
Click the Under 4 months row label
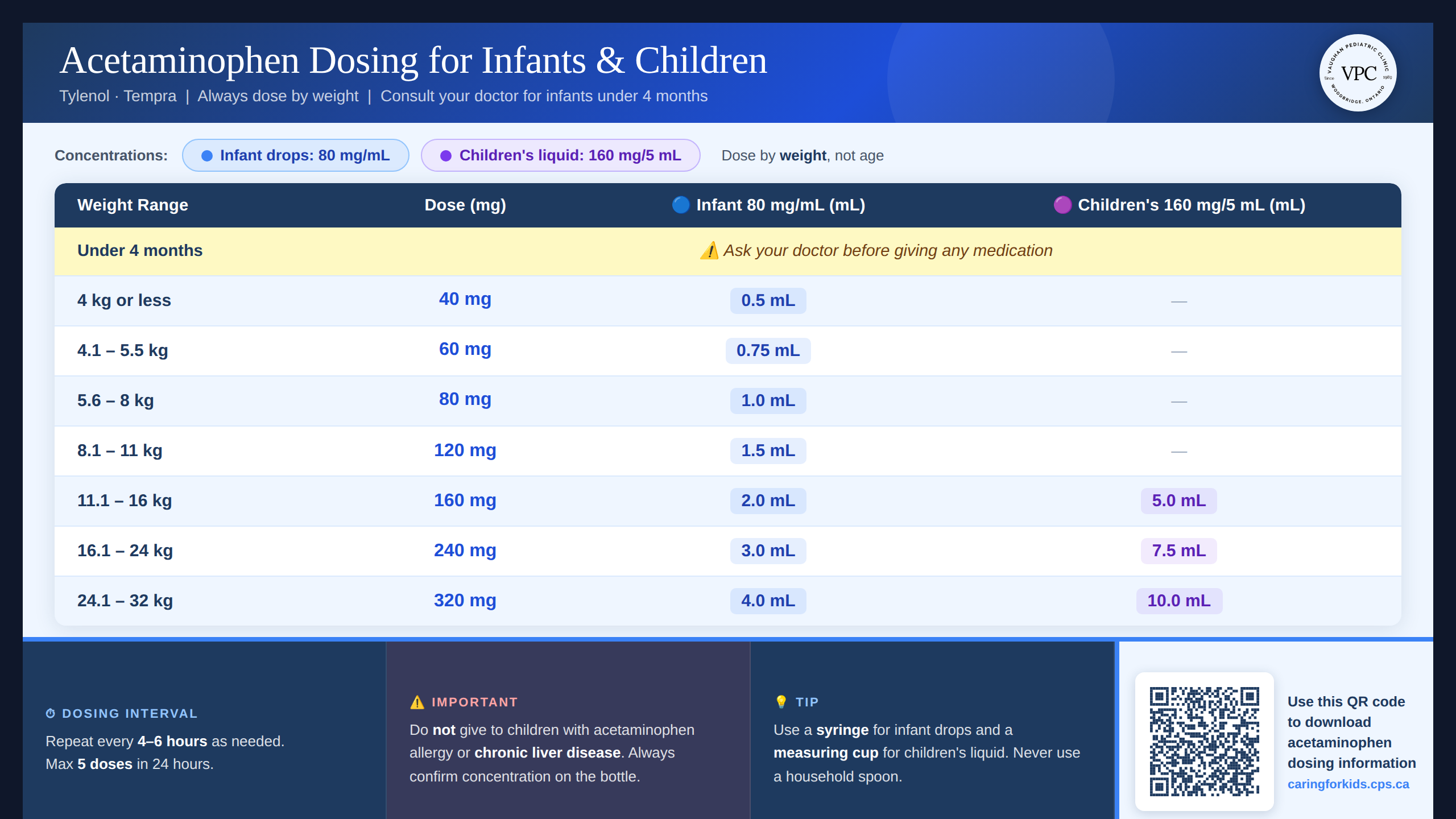point(140,250)
